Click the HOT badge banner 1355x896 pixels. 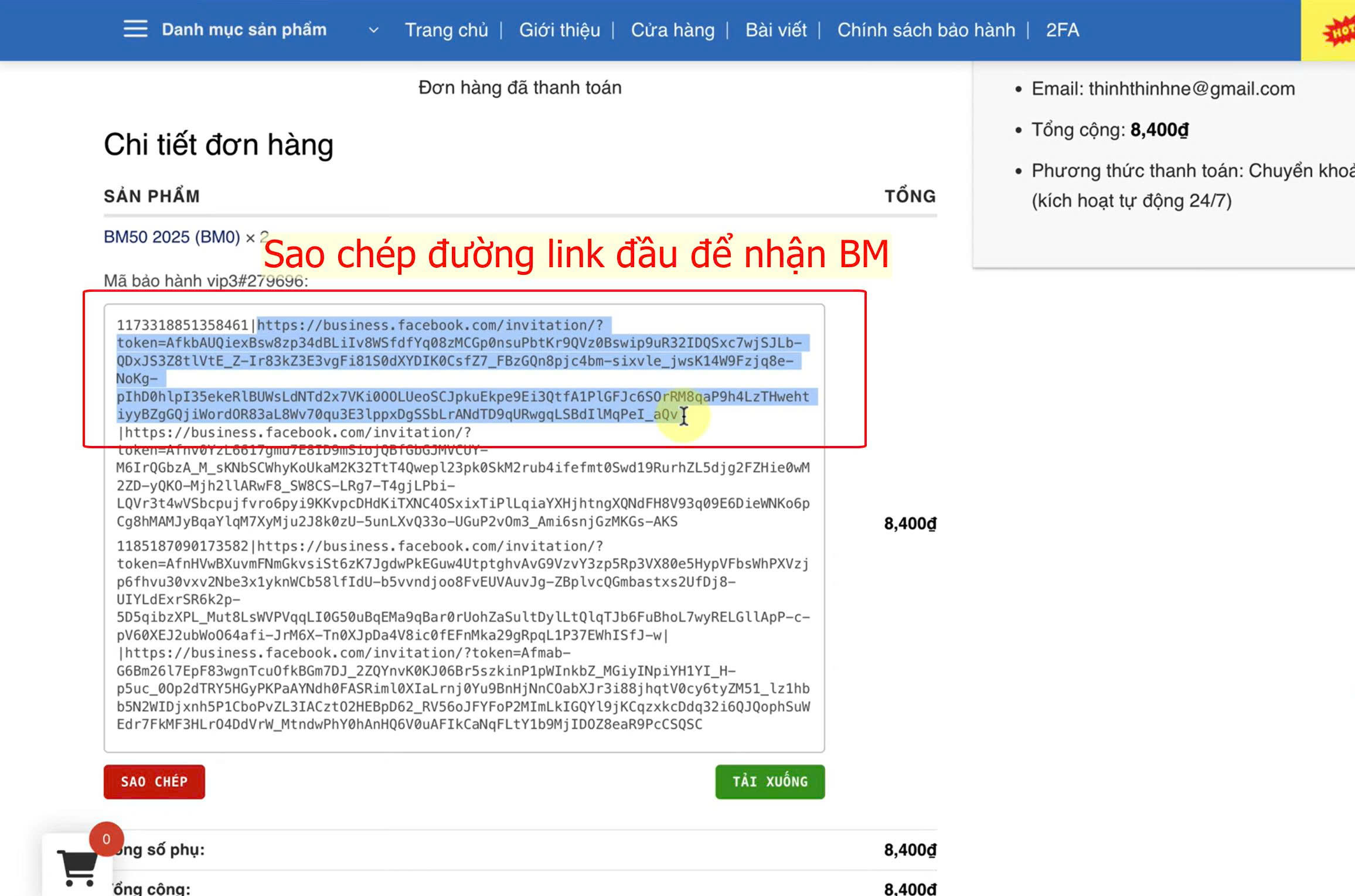(x=1339, y=30)
